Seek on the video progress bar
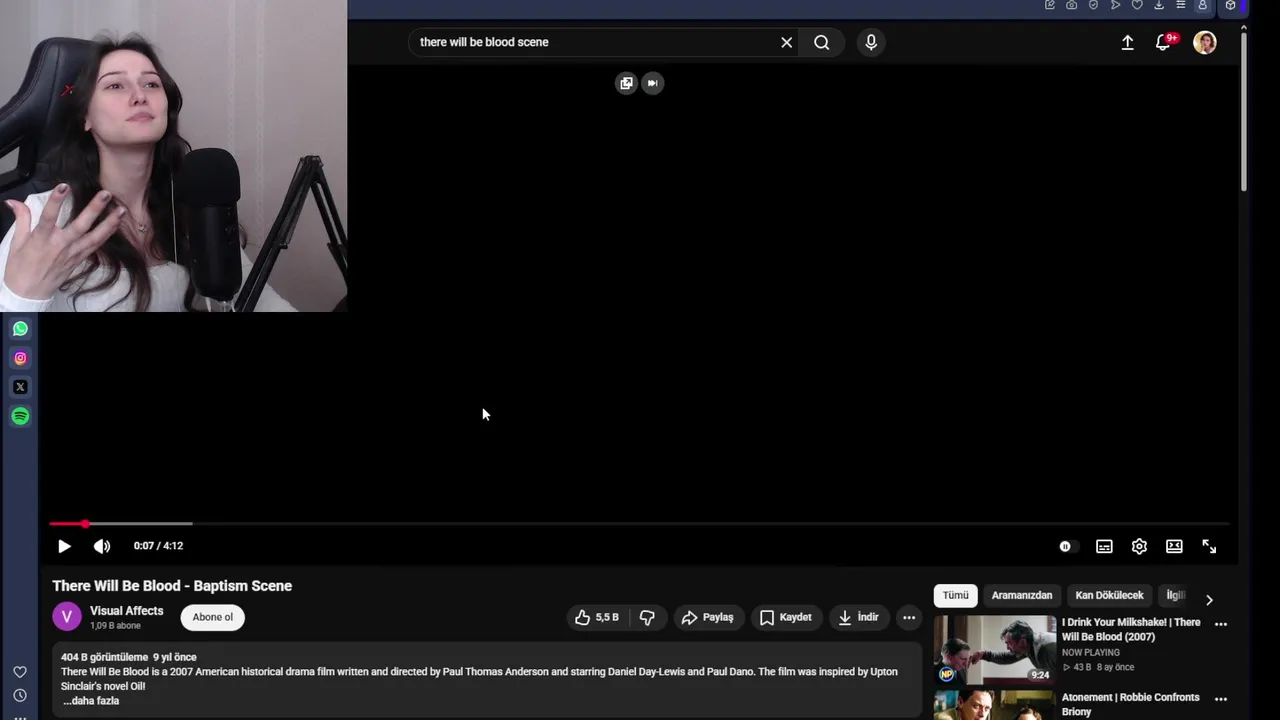1280x720 pixels. pos(639,524)
